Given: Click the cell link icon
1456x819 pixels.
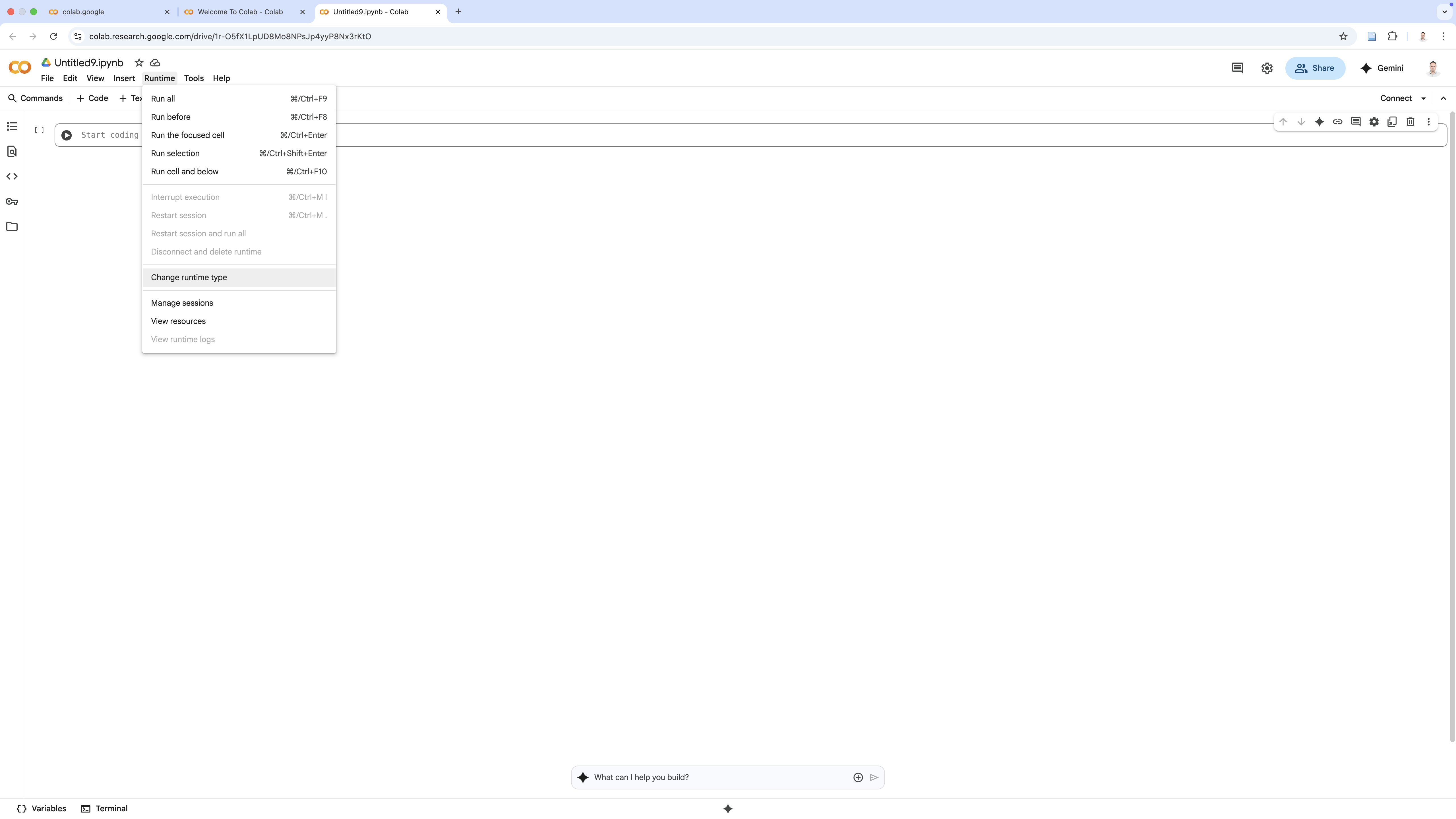Looking at the screenshot, I should click(1337, 121).
